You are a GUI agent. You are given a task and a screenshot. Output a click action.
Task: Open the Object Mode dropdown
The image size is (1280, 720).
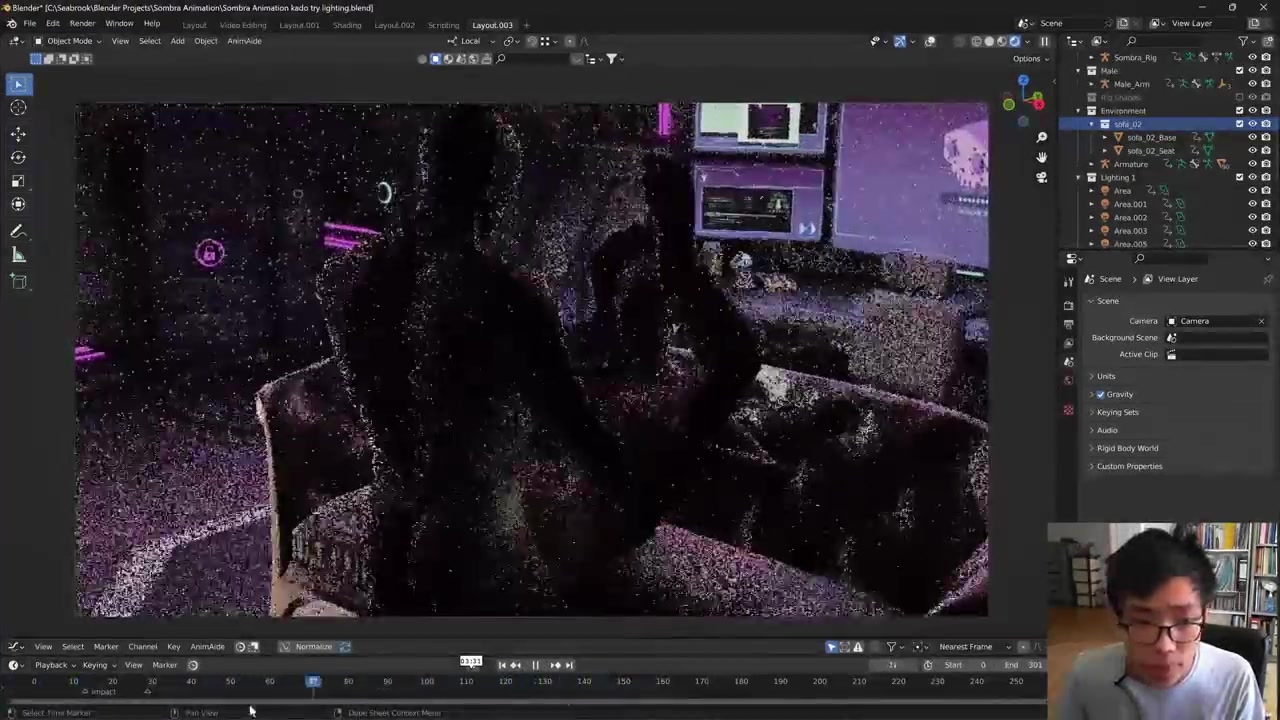pyautogui.click(x=68, y=41)
